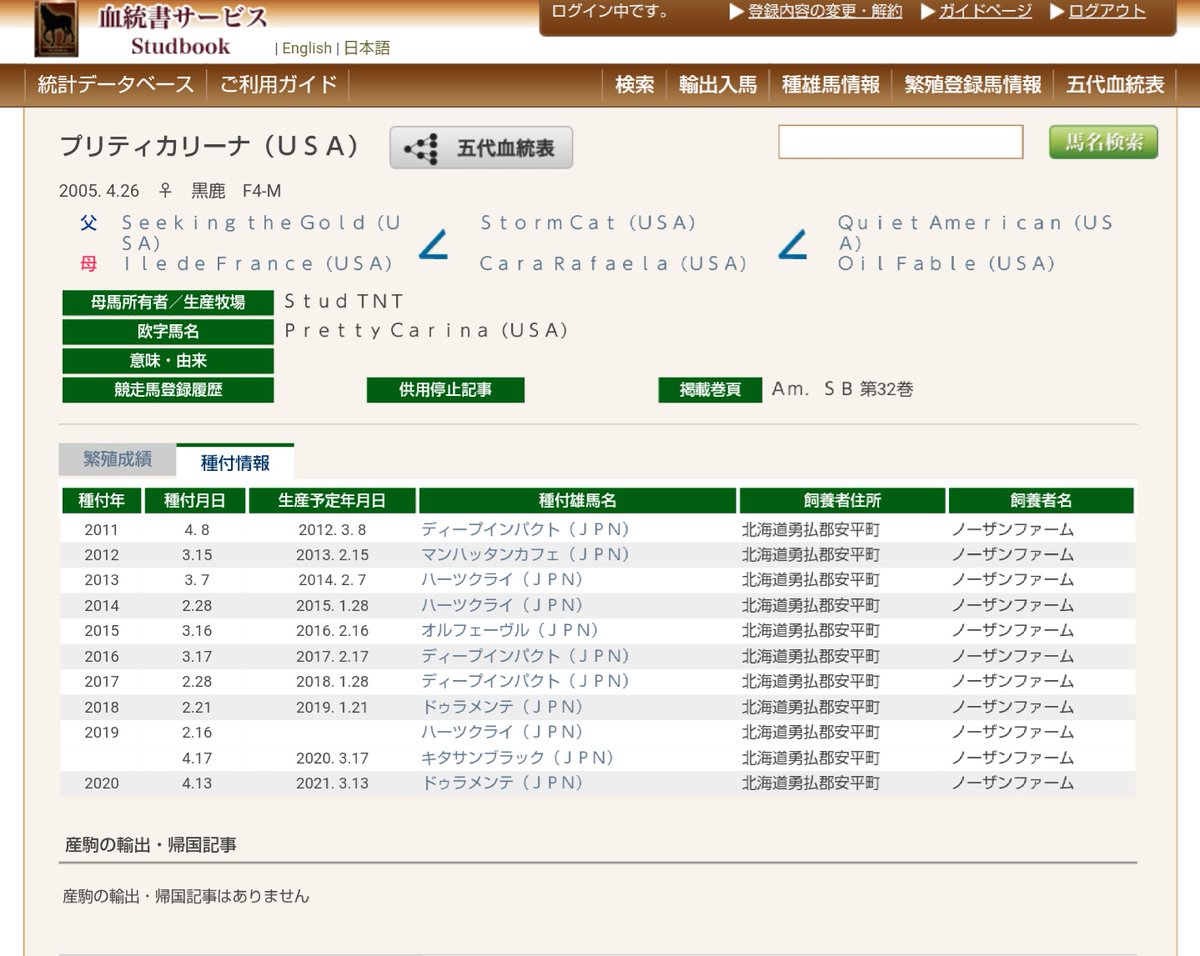
Task: Open ご利用ガイド menu item
Action: 279,85
